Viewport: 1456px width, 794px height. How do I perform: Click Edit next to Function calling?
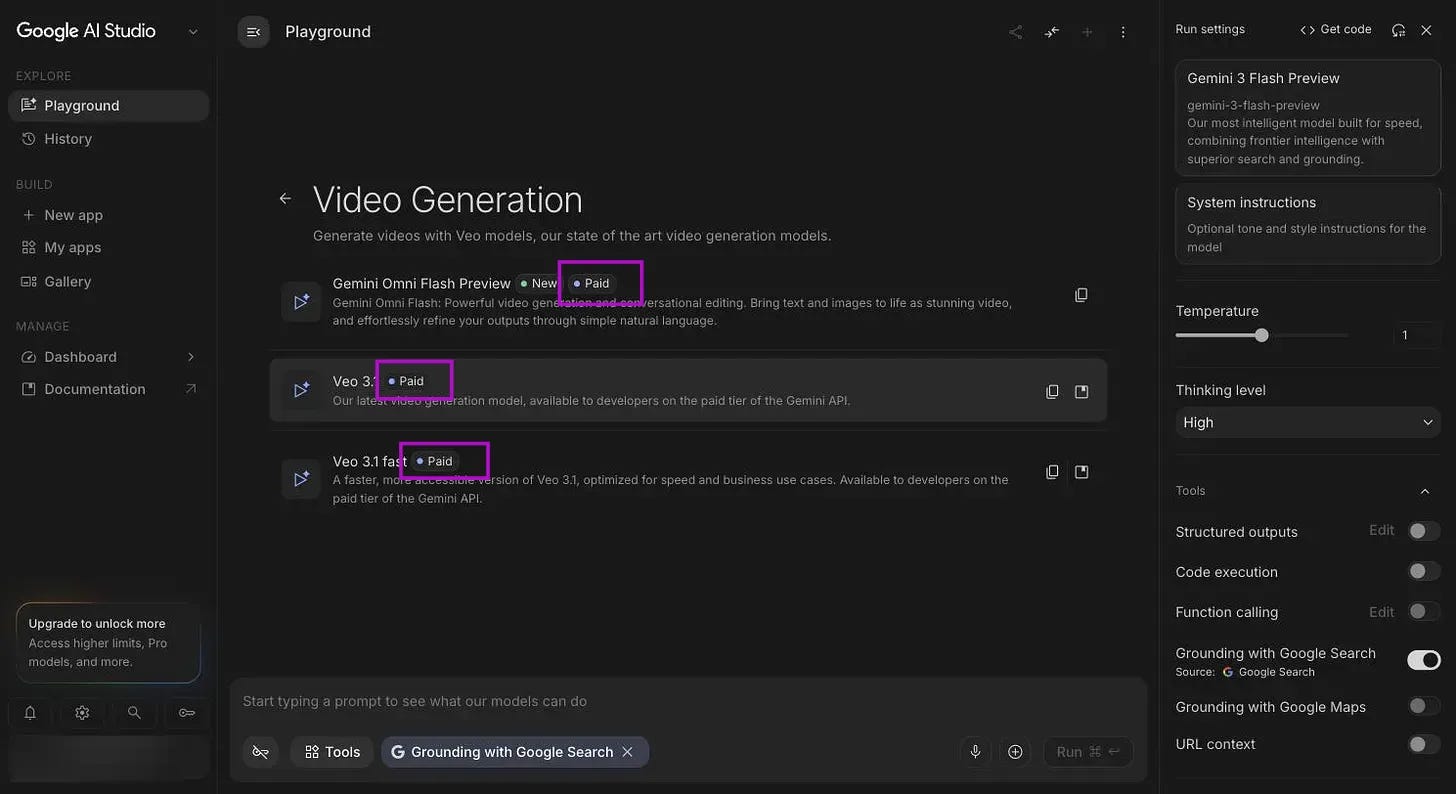[x=1381, y=611]
